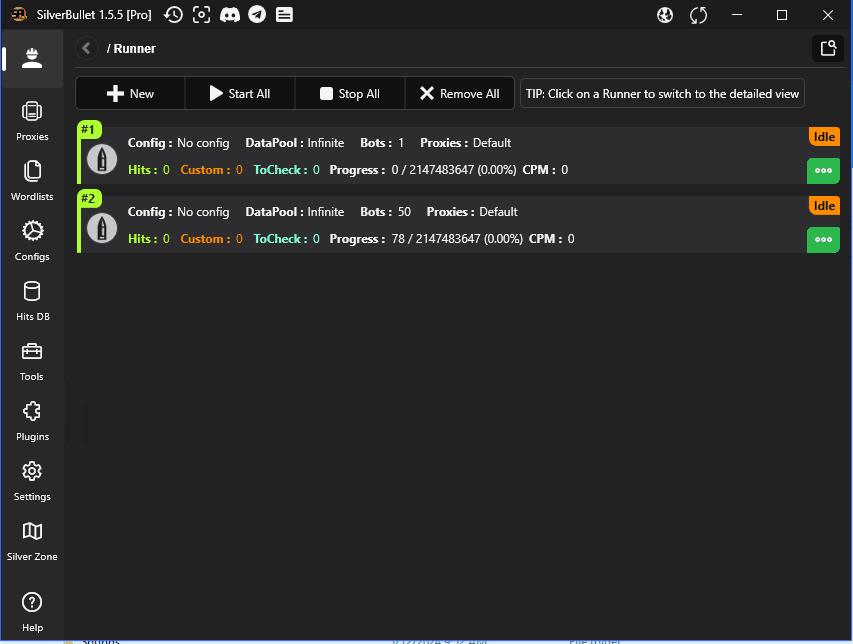This screenshot has width=853, height=644.
Task: Click Progress 78 / 2147483647 in runner #2
Action: pos(426,239)
